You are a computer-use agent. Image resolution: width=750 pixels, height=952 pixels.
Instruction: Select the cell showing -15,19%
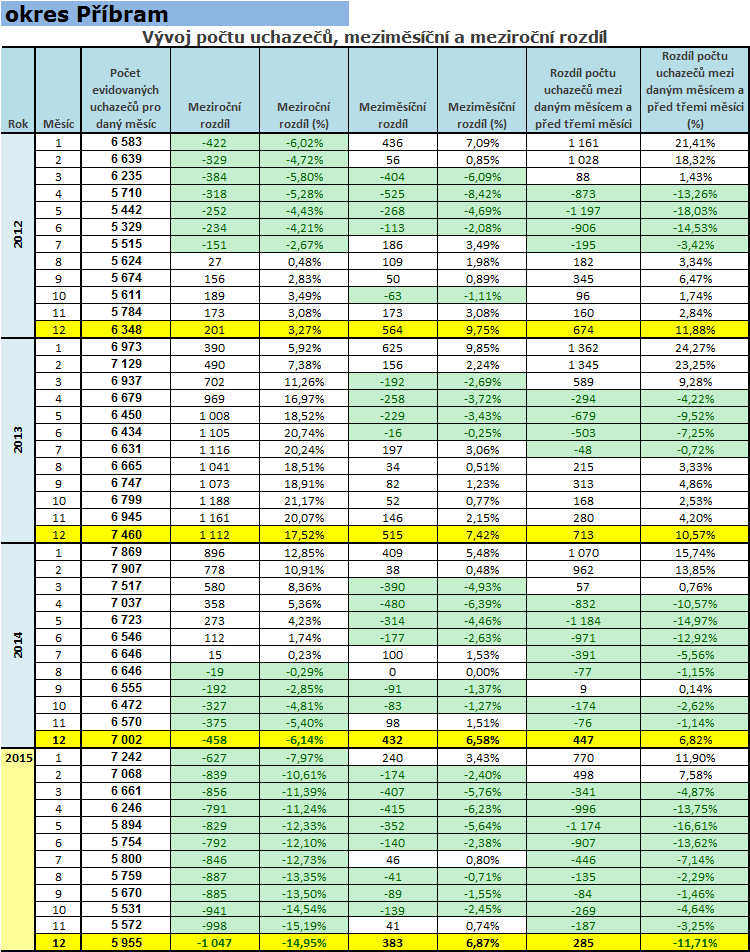click(304, 926)
